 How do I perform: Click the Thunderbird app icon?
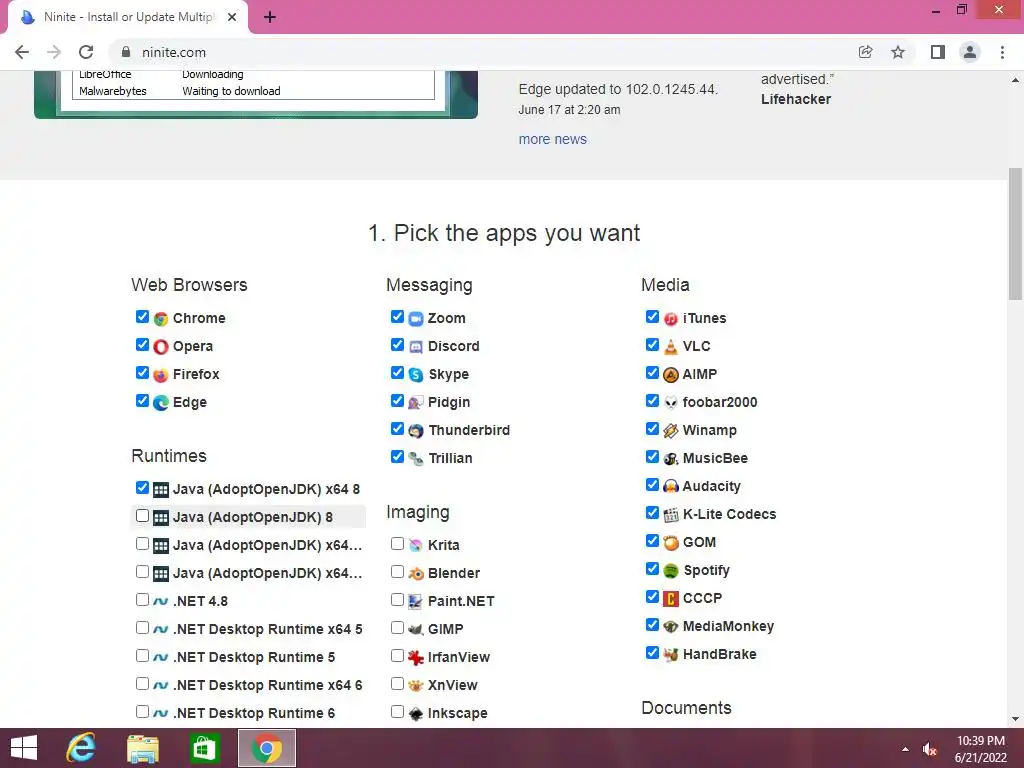[x=416, y=431]
